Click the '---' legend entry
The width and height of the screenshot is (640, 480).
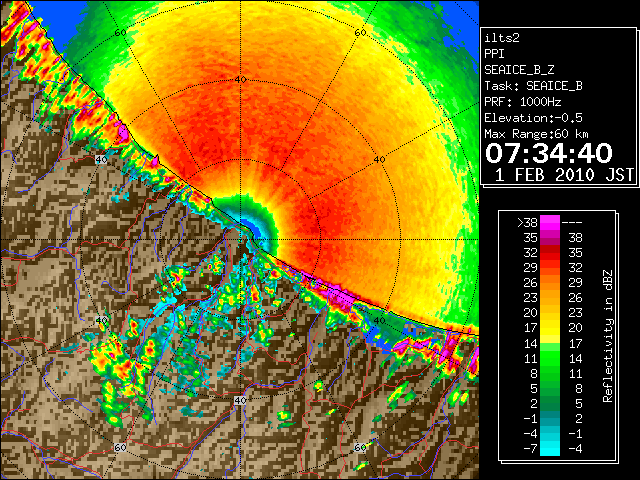coord(572,223)
